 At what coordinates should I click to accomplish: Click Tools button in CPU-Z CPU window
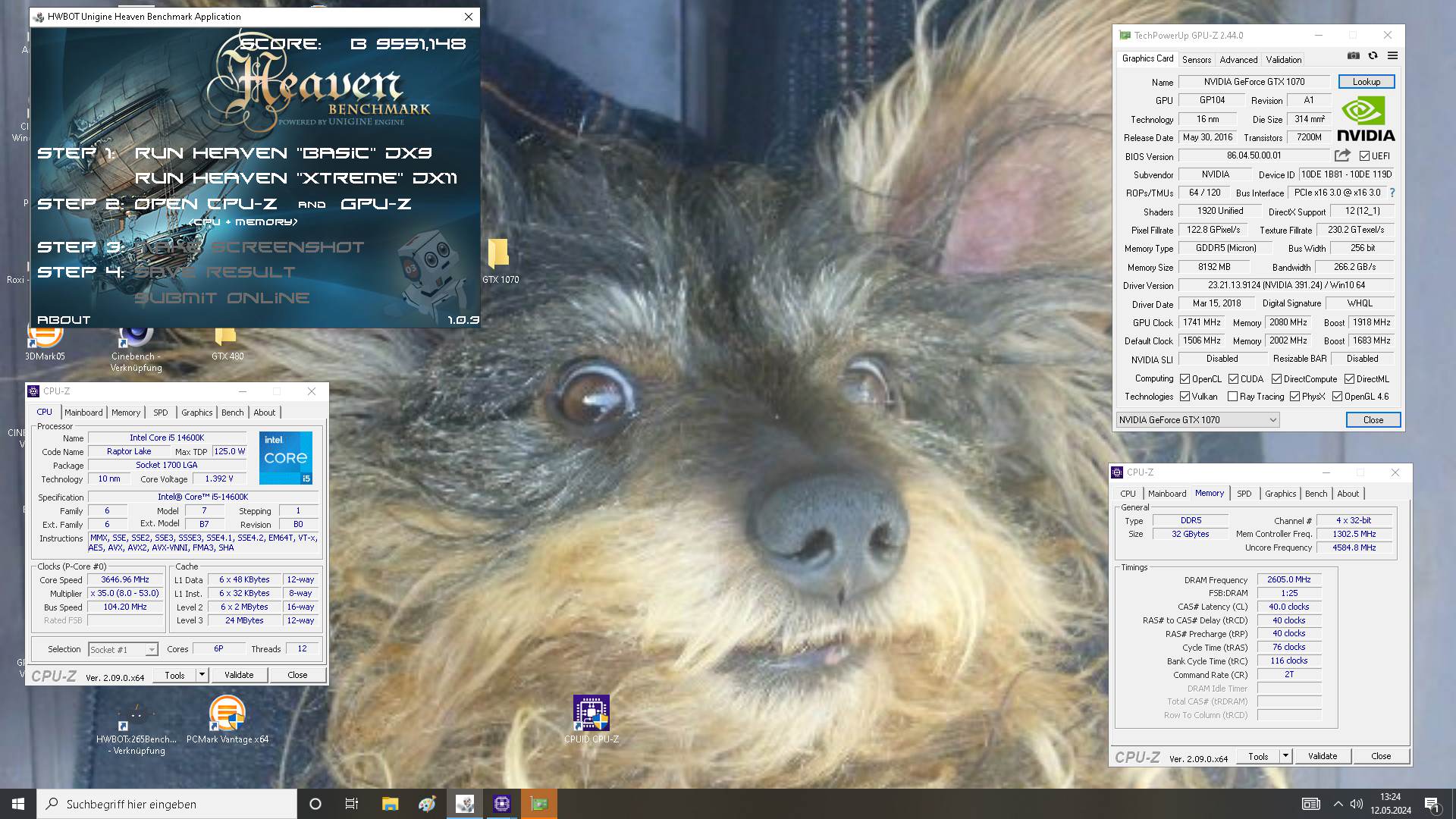175,675
